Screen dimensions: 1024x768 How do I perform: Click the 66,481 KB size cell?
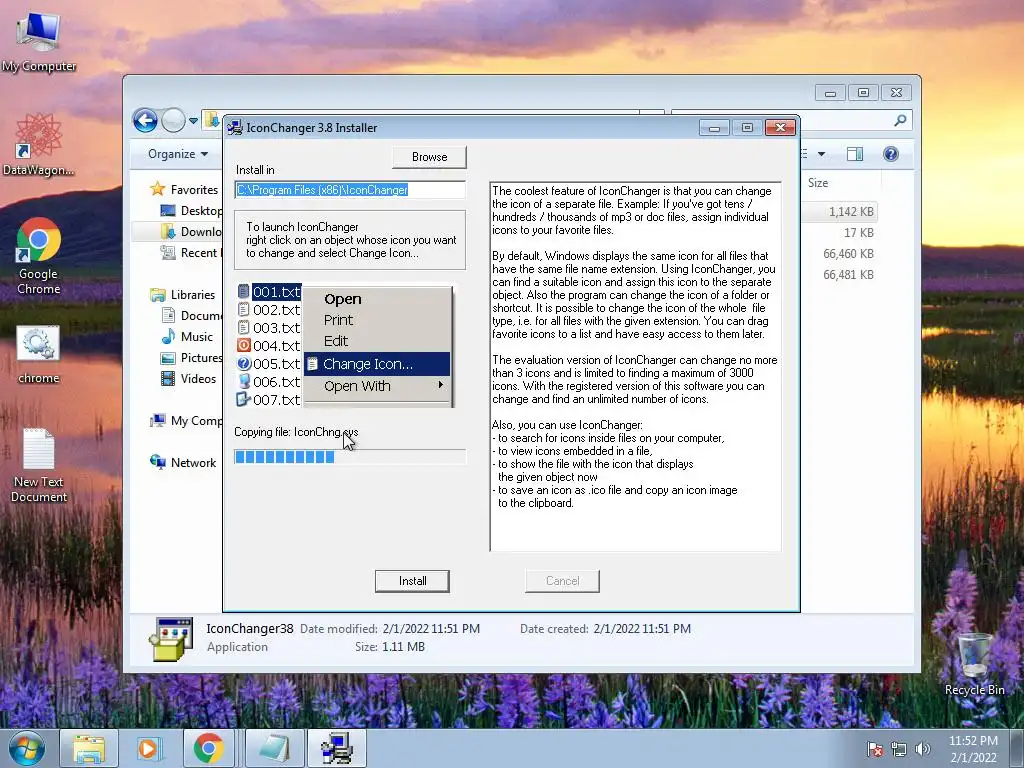pyautogui.click(x=848, y=274)
